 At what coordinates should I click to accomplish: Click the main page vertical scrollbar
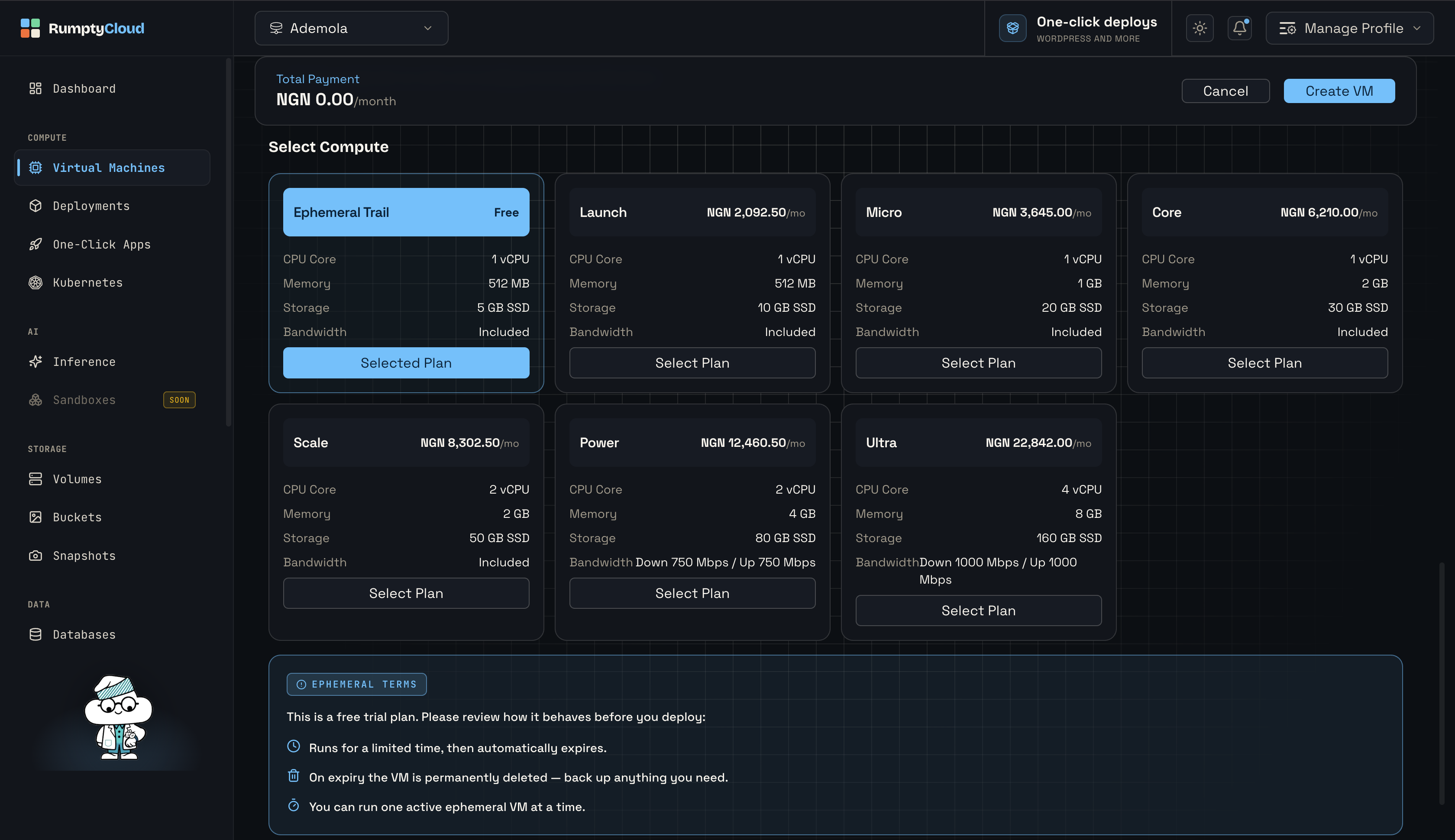tap(1442, 683)
